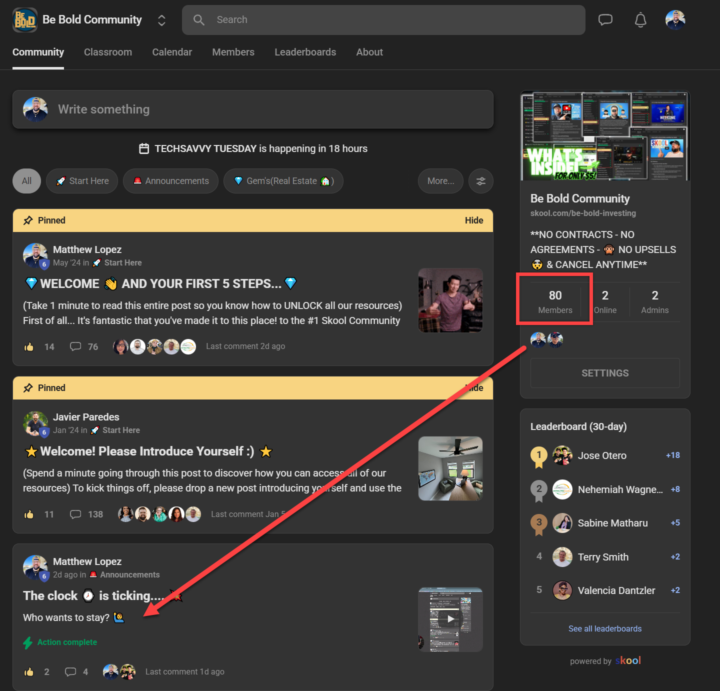This screenshot has width=720, height=691.
Task: Open the user profile avatar menu
Action: point(675,20)
